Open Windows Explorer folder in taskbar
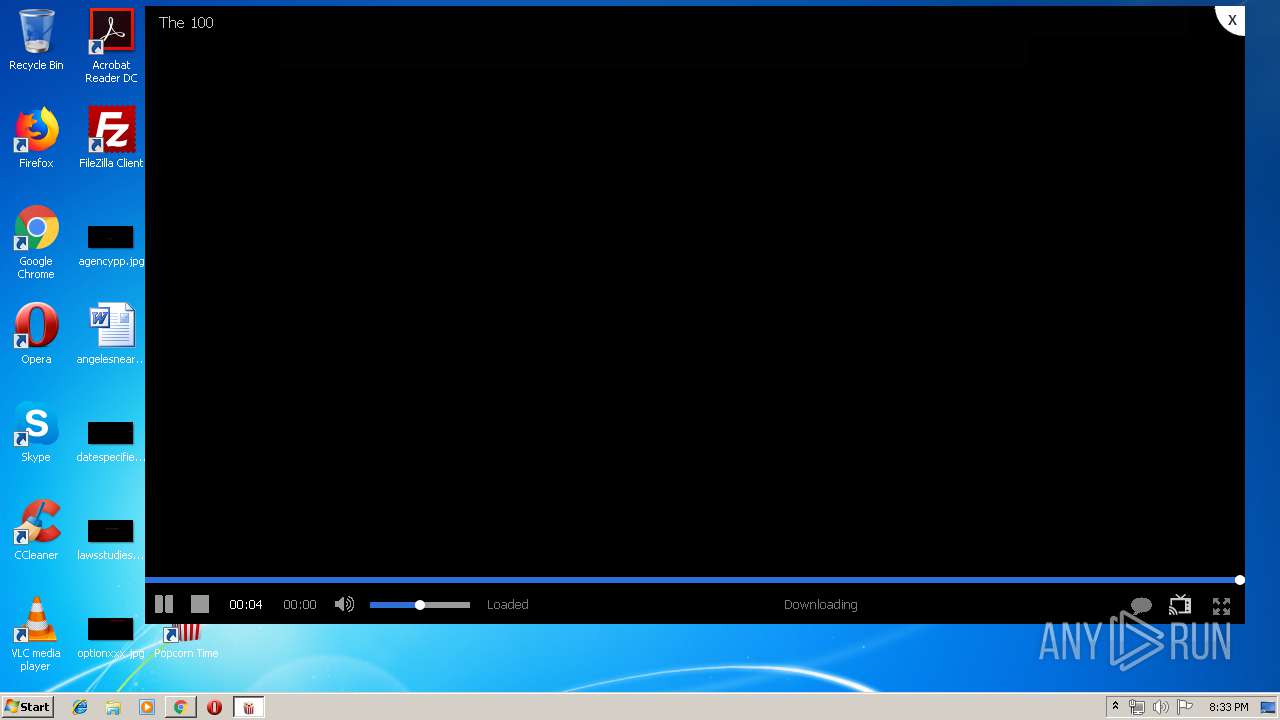The width and height of the screenshot is (1280, 720). (x=113, y=707)
